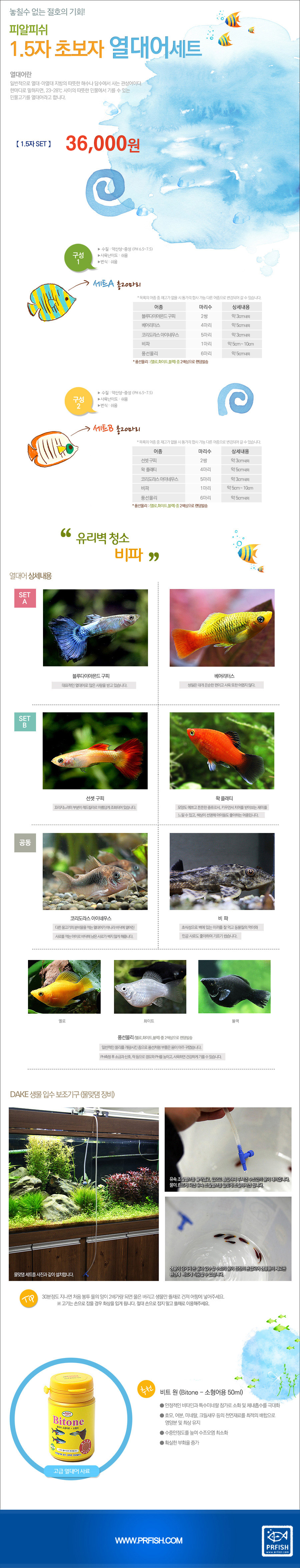Viewport: 300px width, 1568px height.
Task: Click the gray 공통 label
Action: pos(25,842)
